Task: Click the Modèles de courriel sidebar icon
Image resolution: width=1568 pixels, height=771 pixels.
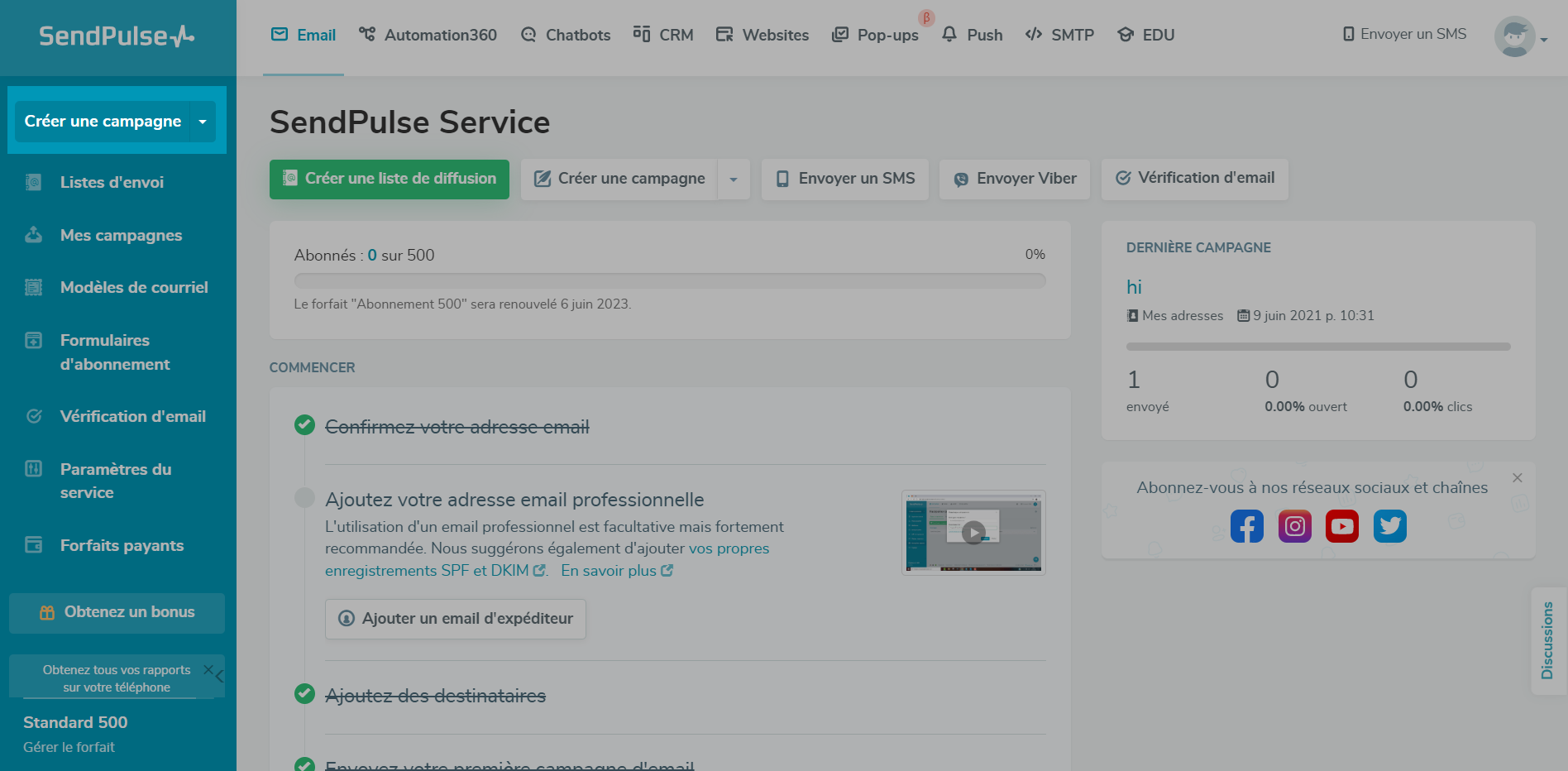Action: 33,287
